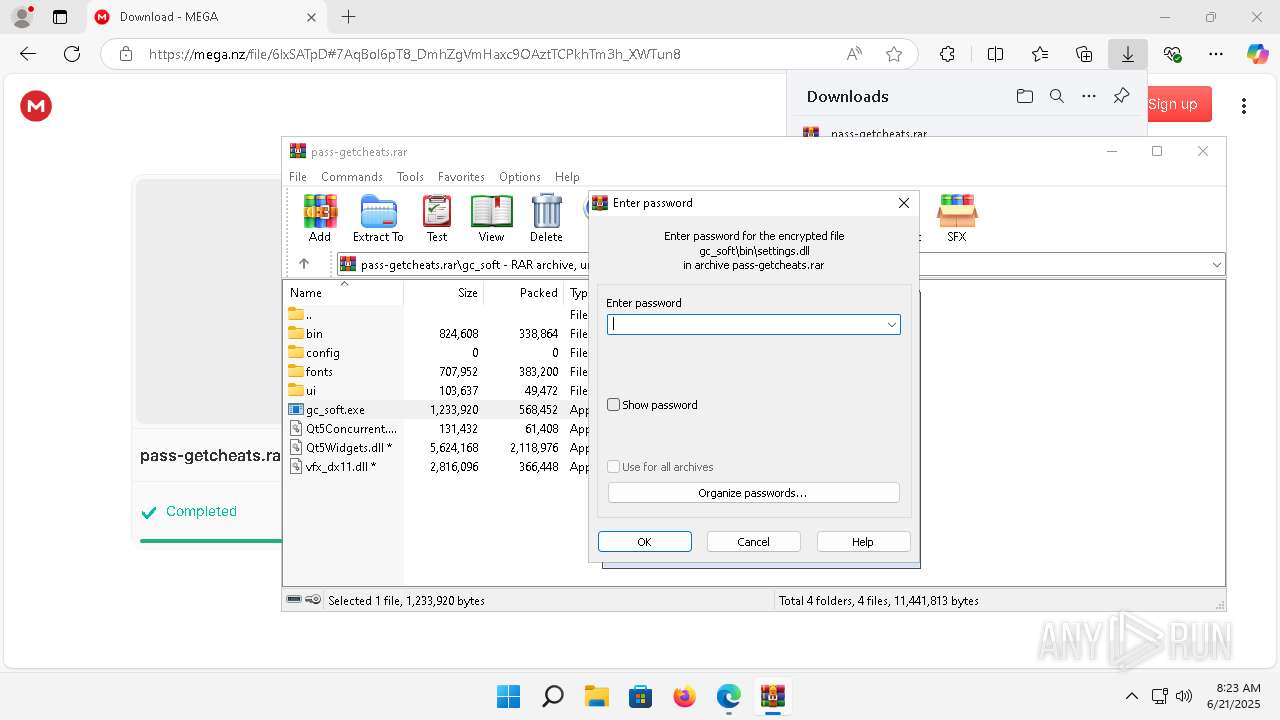Click the Test archive toolbar icon
1280x720 pixels.
437,219
